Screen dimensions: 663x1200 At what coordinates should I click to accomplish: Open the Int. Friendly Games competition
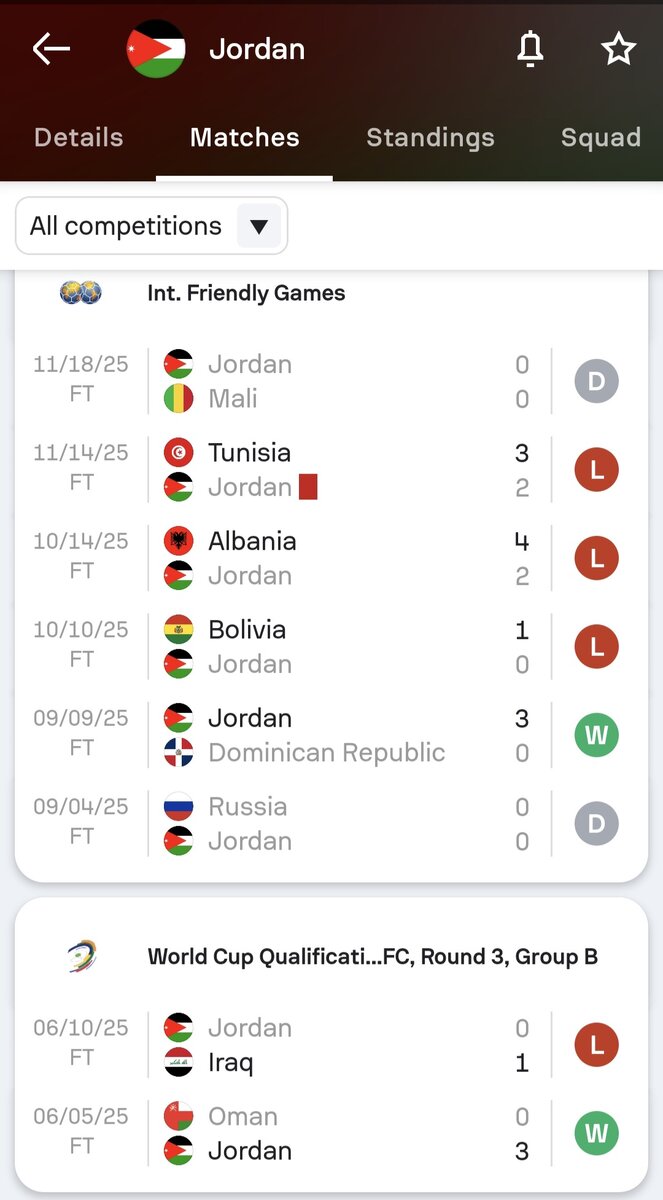(246, 293)
